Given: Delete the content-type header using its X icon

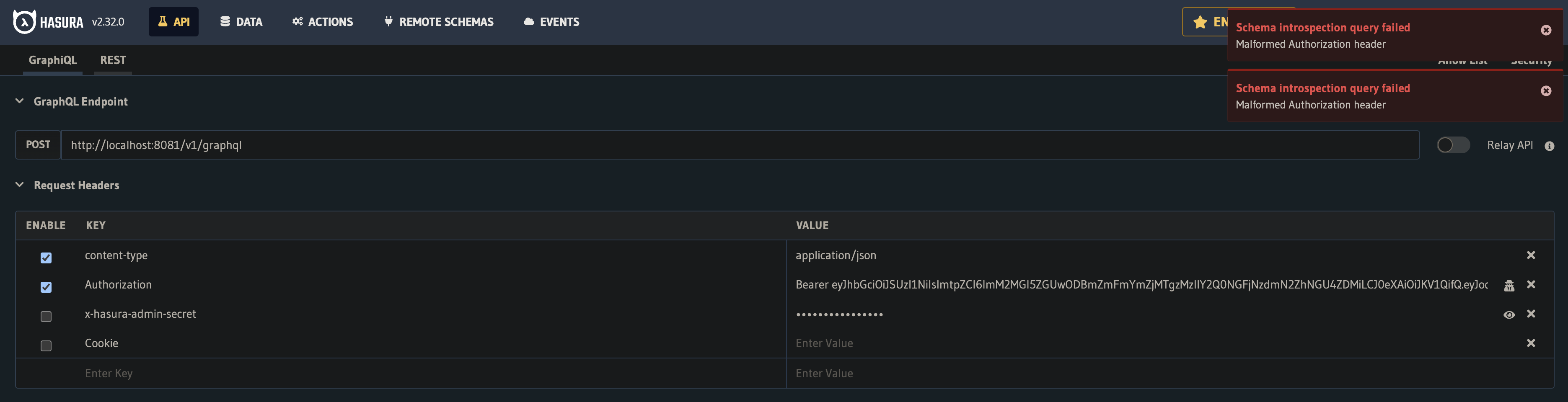Looking at the screenshot, I should [1531, 255].
